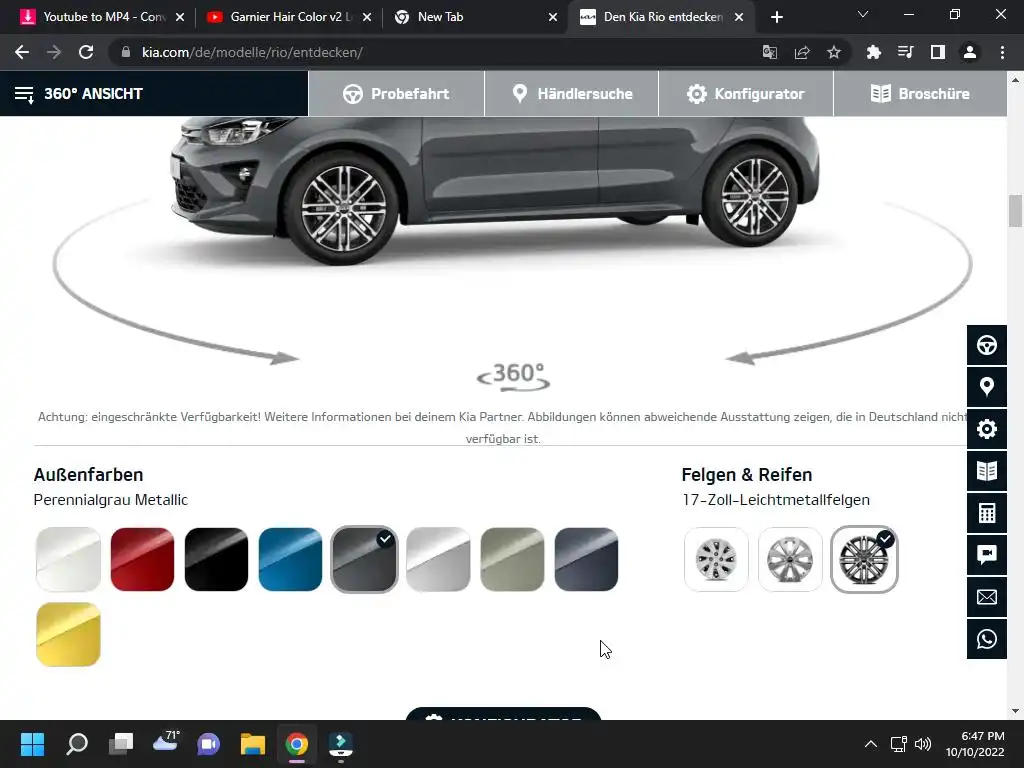Image resolution: width=1024 pixels, height=768 pixels.
Task: Show hidden system tray icons
Action: pyautogui.click(x=871, y=744)
